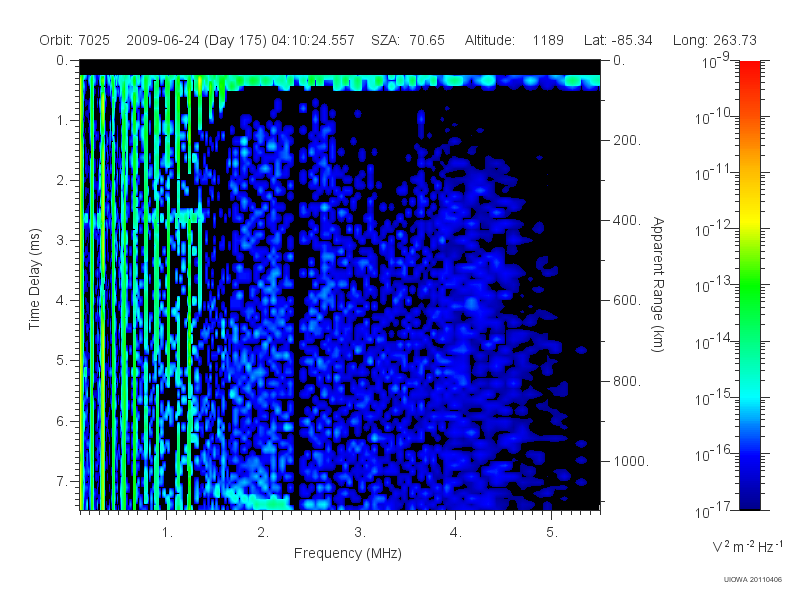Click the 'SZA: 70.65' value
The width and height of the screenshot is (800, 600).
tap(408, 40)
